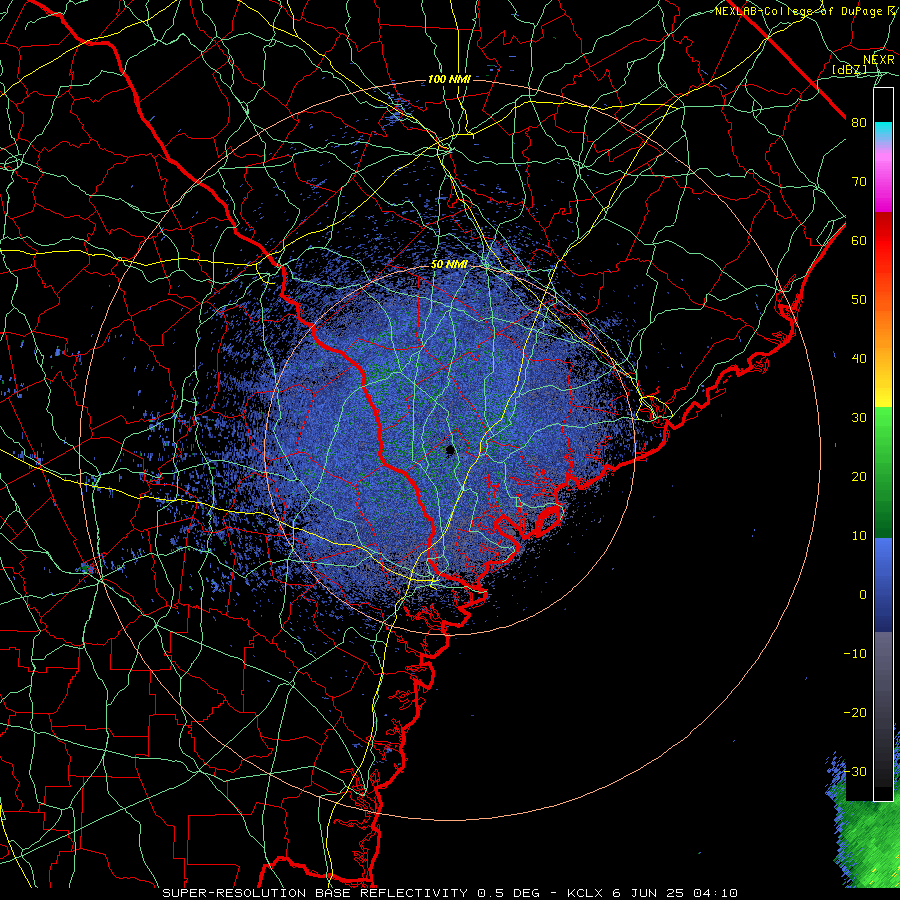Screen dimensions: 900x900
Task: Click the 30 dBZ scale value
Action: (x=859, y=418)
